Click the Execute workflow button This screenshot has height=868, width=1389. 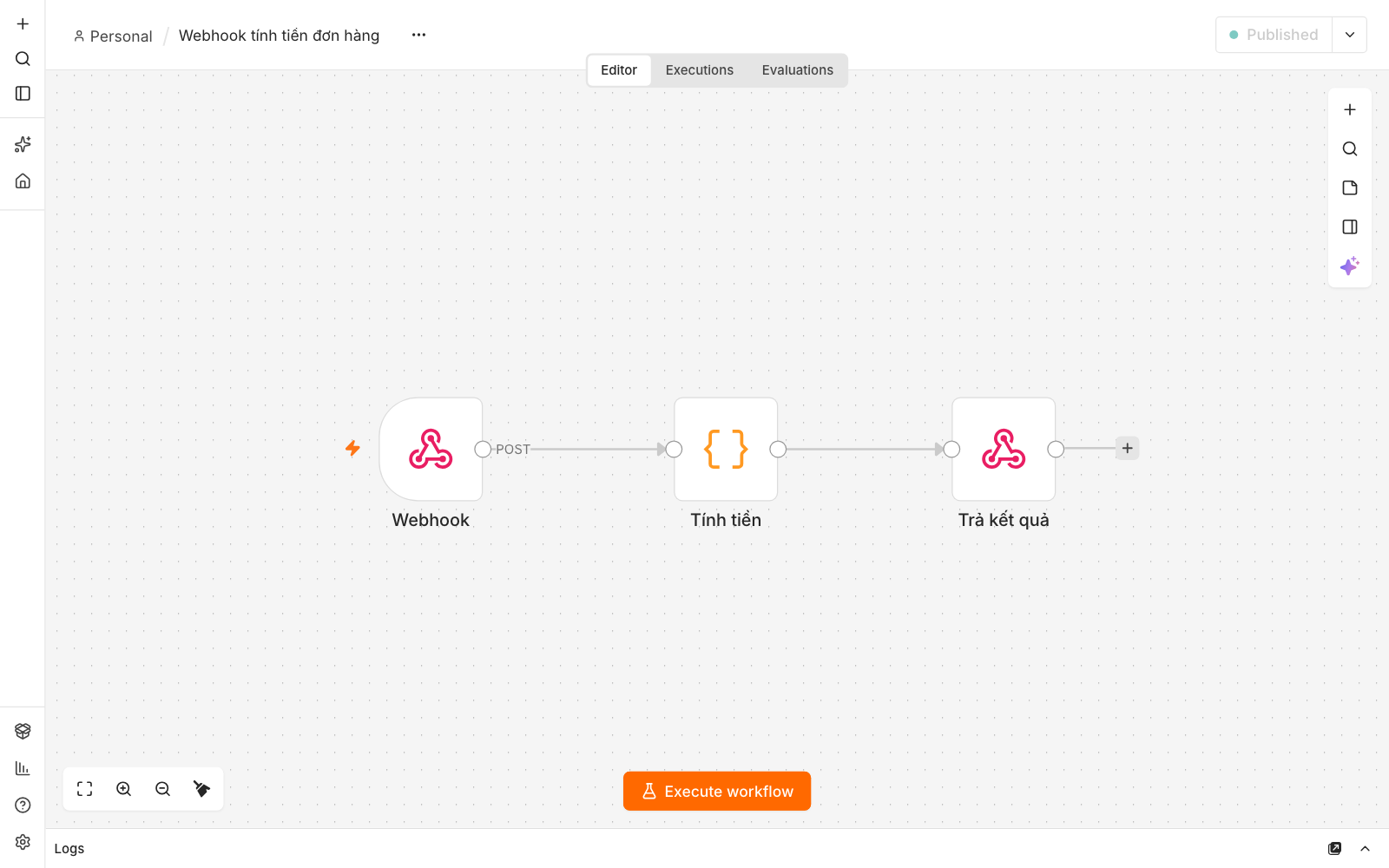click(x=717, y=792)
